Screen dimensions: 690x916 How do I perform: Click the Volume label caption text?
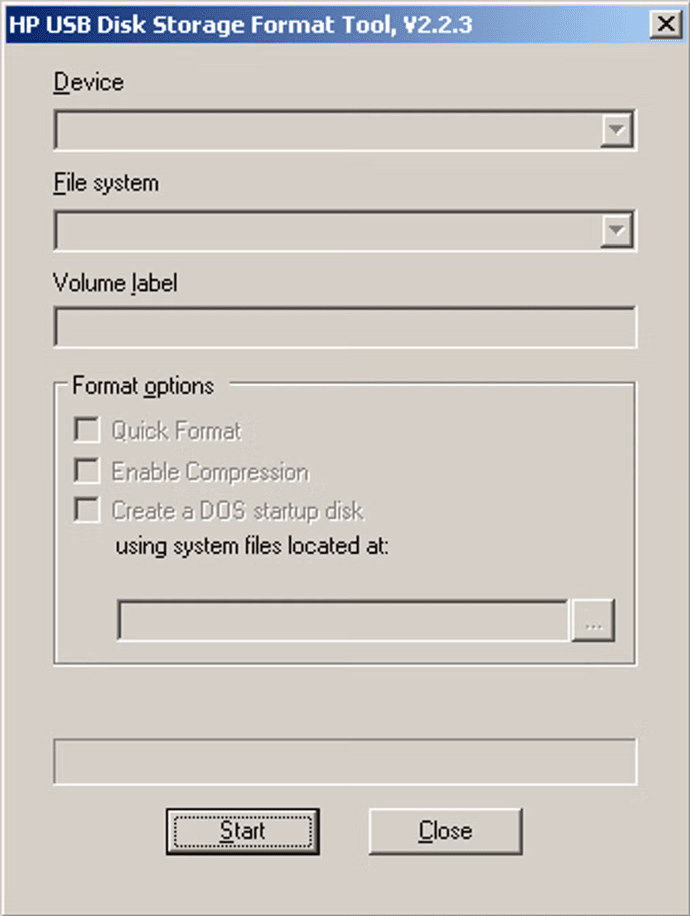pyautogui.click(x=114, y=284)
